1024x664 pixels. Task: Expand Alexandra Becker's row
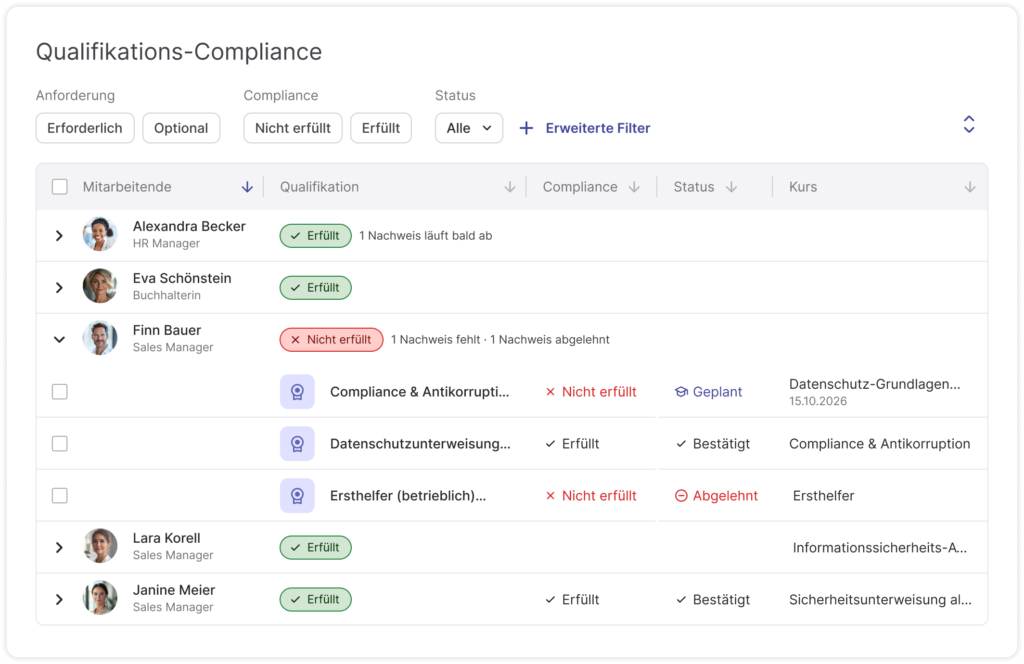pos(59,236)
